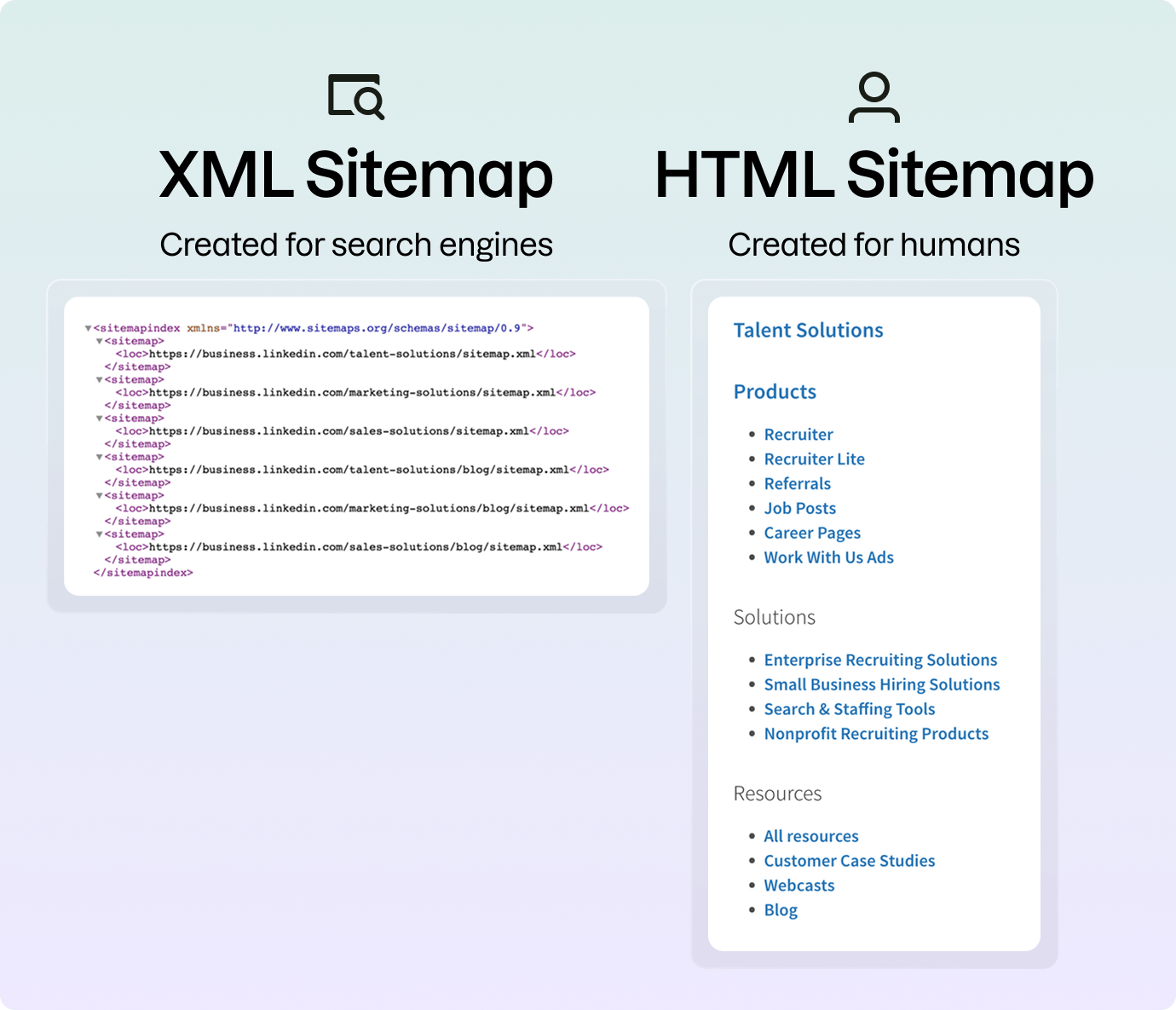Click the sales-solutions/blog/sitemap.xml loc URL
The width and height of the screenshot is (1176, 1010).
[x=356, y=547]
